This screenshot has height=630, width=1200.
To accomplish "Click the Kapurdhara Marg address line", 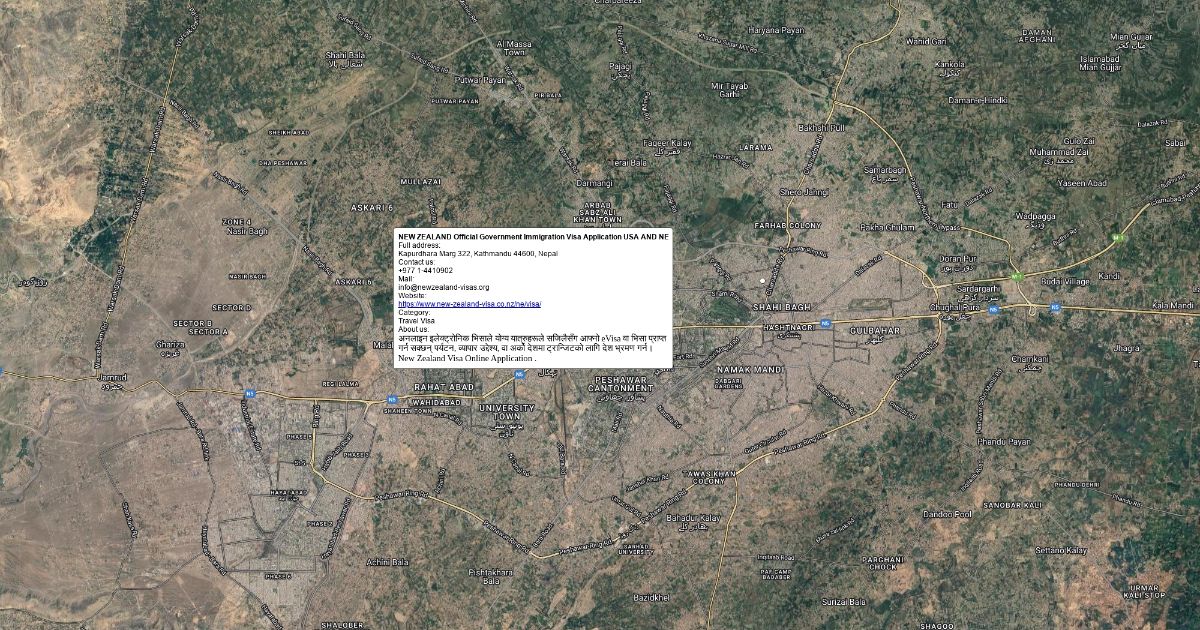I will point(478,253).
